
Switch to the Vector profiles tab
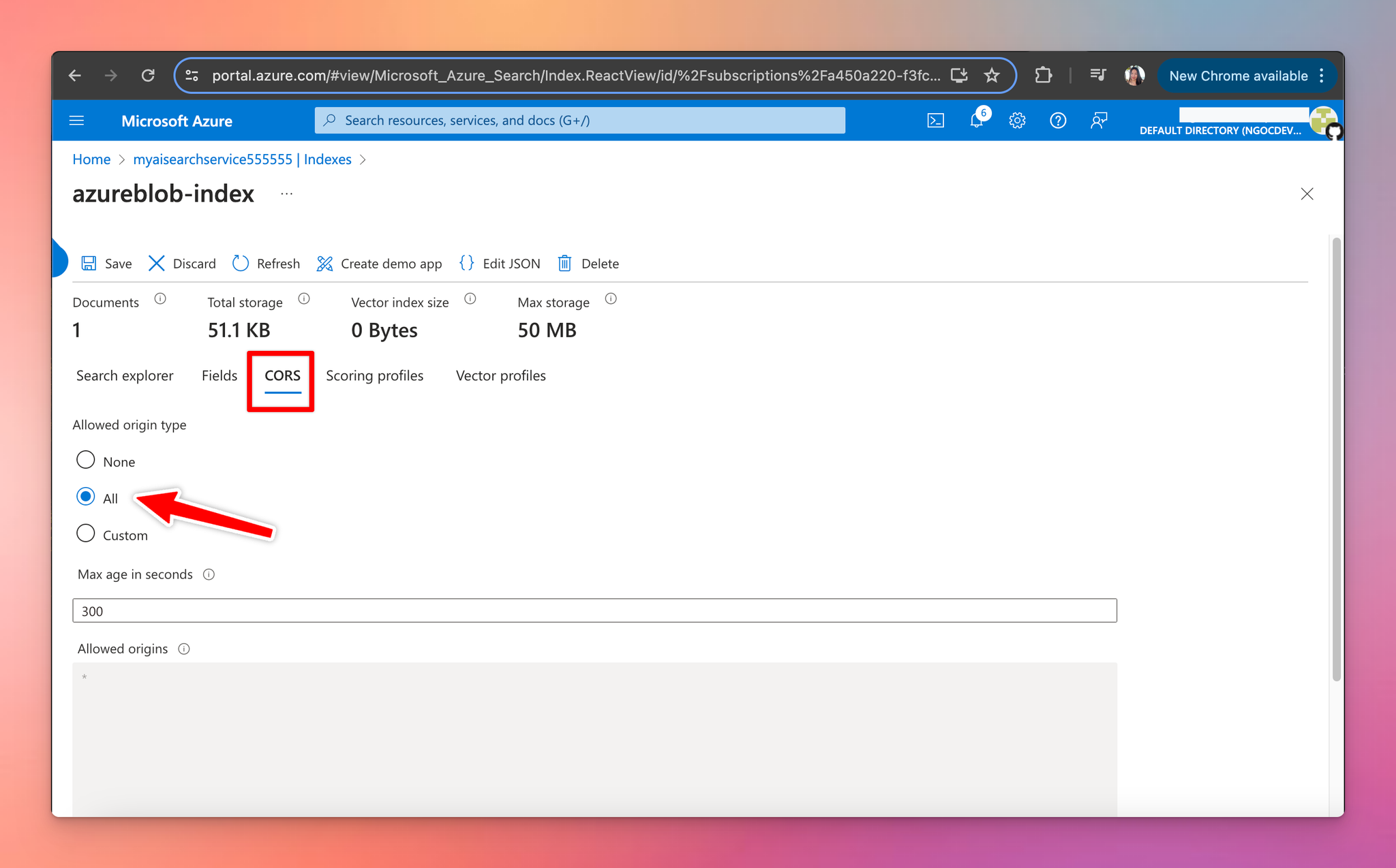pyautogui.click(x=501, y=375)
